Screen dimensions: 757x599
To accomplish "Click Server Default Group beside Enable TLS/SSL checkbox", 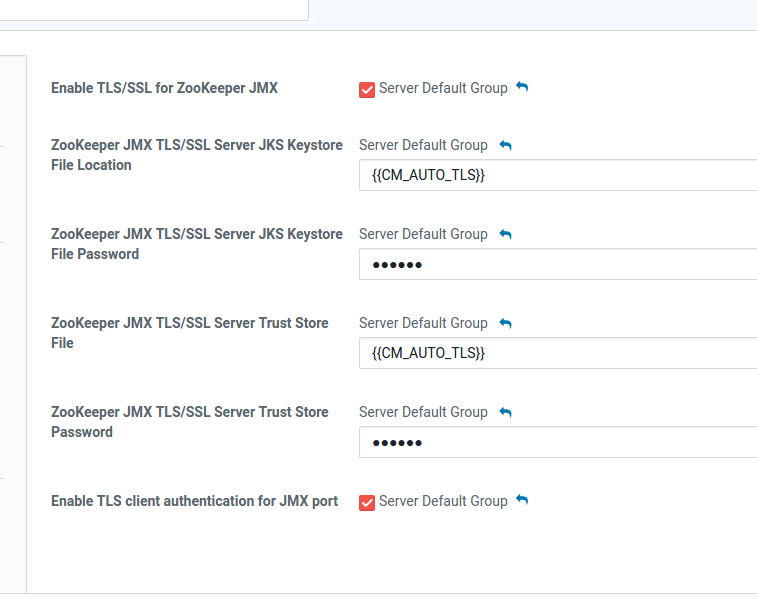I will coord(443,88).
